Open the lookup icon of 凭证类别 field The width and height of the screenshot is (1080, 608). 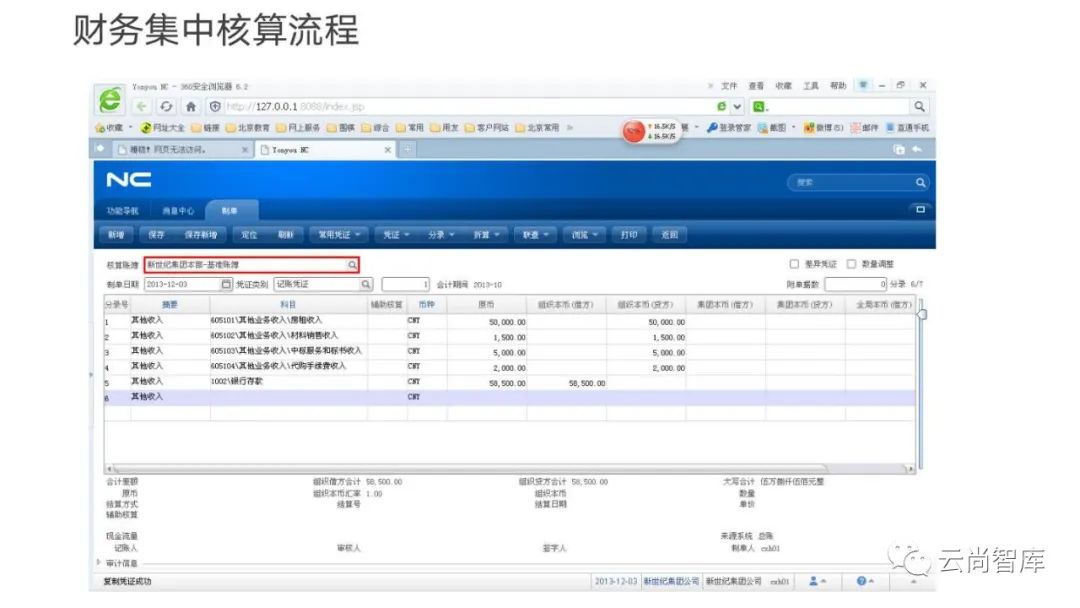tap(366, 284)
